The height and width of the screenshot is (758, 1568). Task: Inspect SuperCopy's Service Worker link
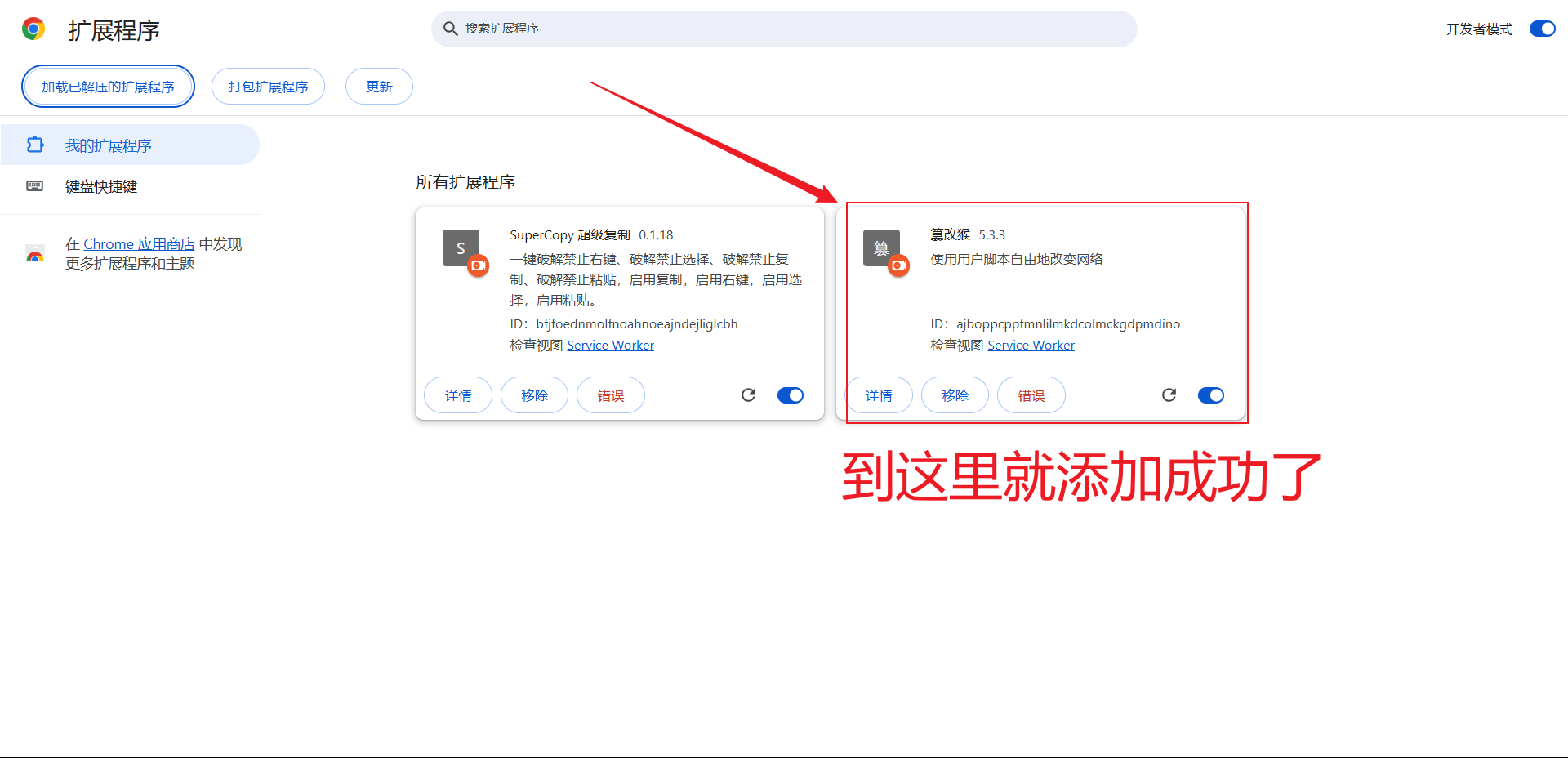click(x=610, y=346)
